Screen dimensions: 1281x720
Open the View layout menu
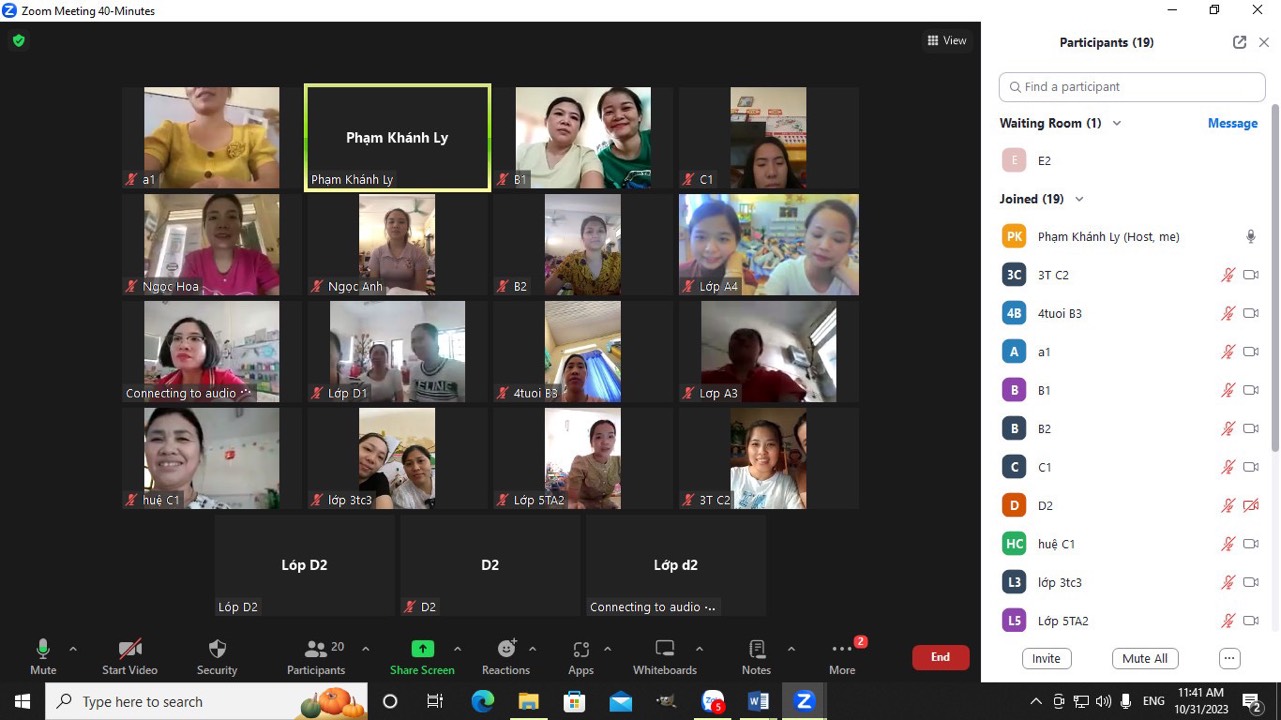pyautogui.click(x=946, y=41)
